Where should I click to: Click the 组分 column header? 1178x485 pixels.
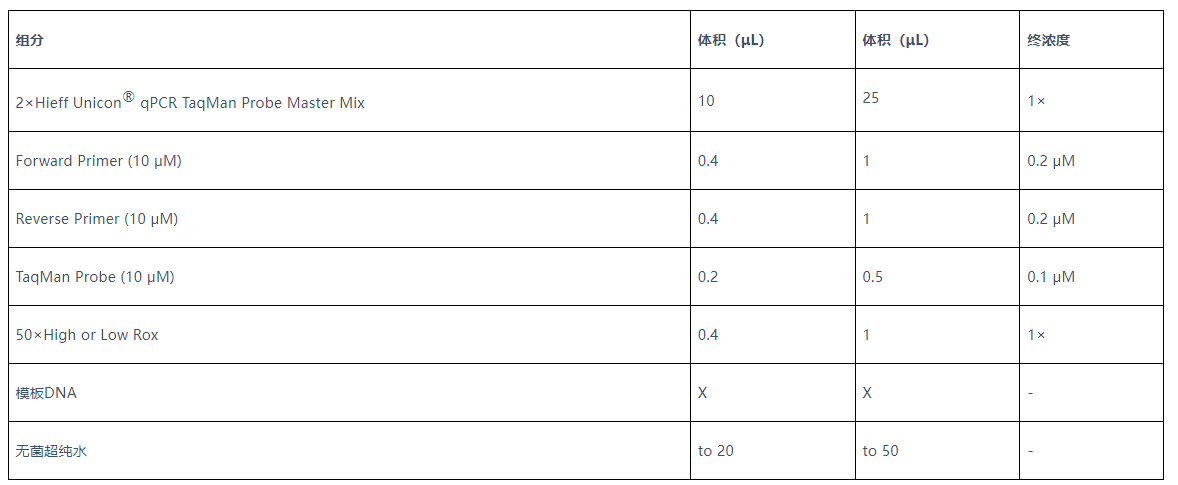[30, 41]
